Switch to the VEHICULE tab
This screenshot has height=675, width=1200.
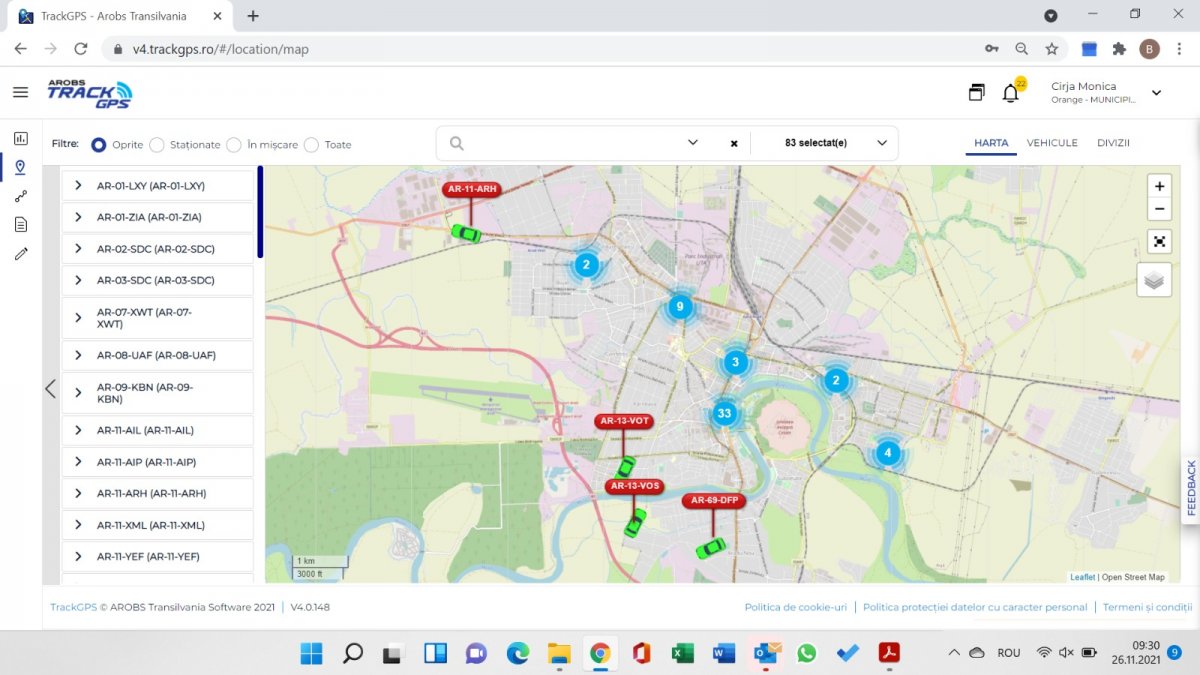point(1052,143)
